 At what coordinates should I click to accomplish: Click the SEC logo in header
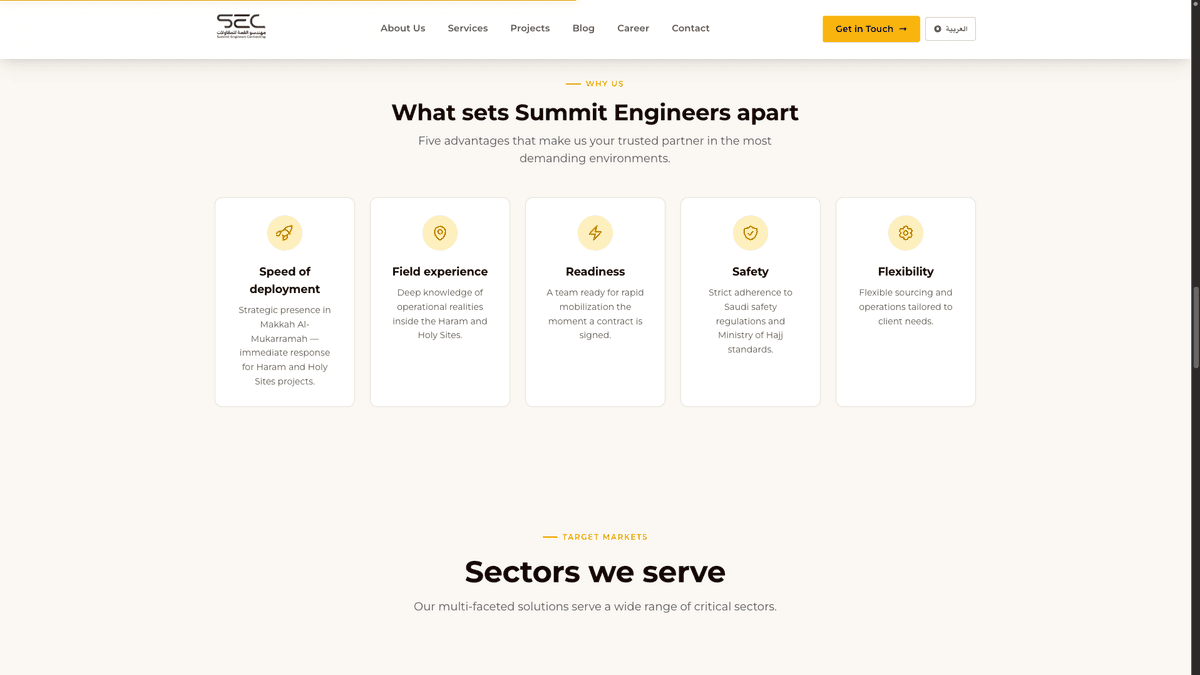(x=241, y=27)
